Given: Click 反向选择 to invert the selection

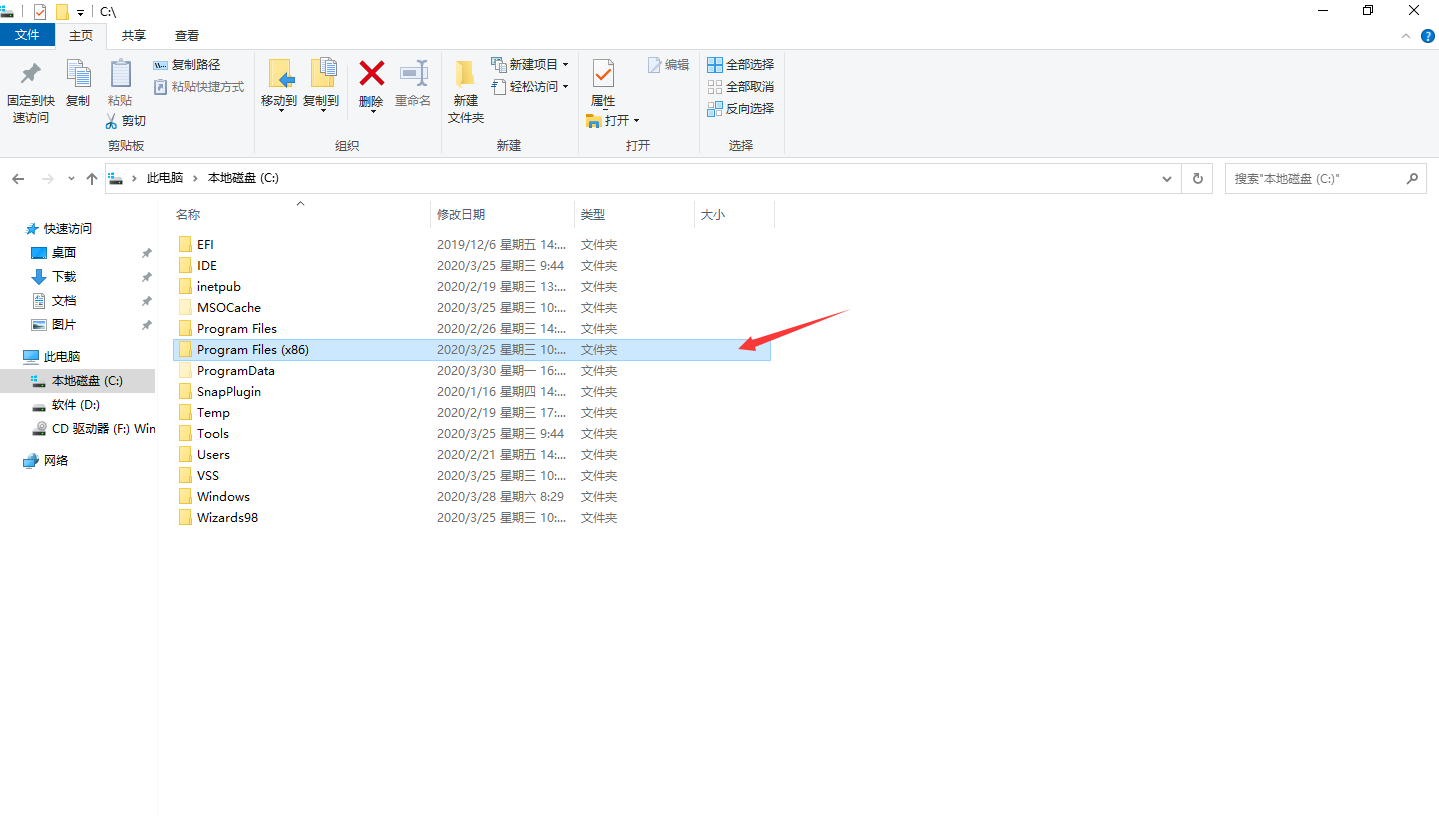Looking at the screenshot, I should [x=740, y=108].
